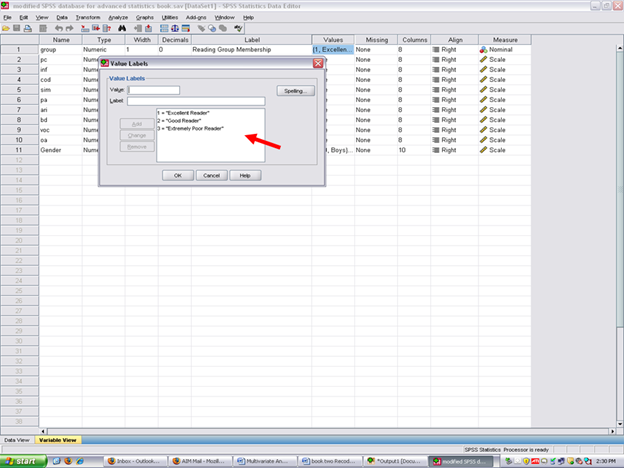Click the Spelling... button

tap(295, 91)
